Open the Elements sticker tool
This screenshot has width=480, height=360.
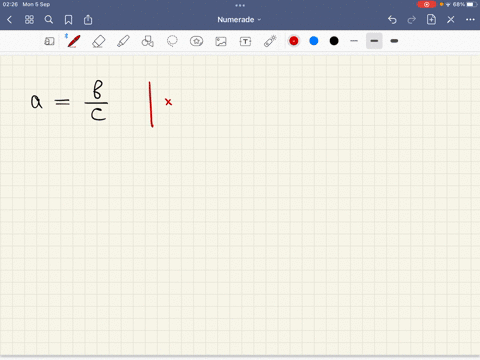point(196,41)
